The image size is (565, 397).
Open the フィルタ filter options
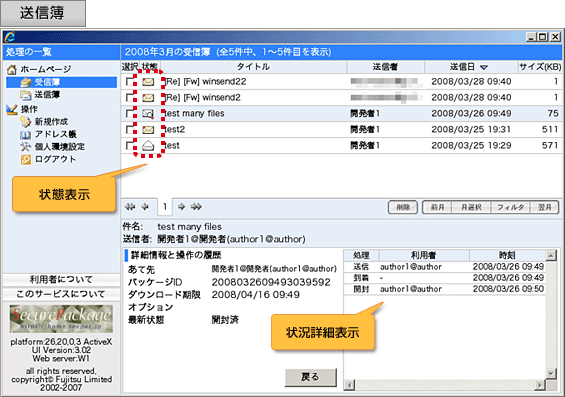point(511,208)
